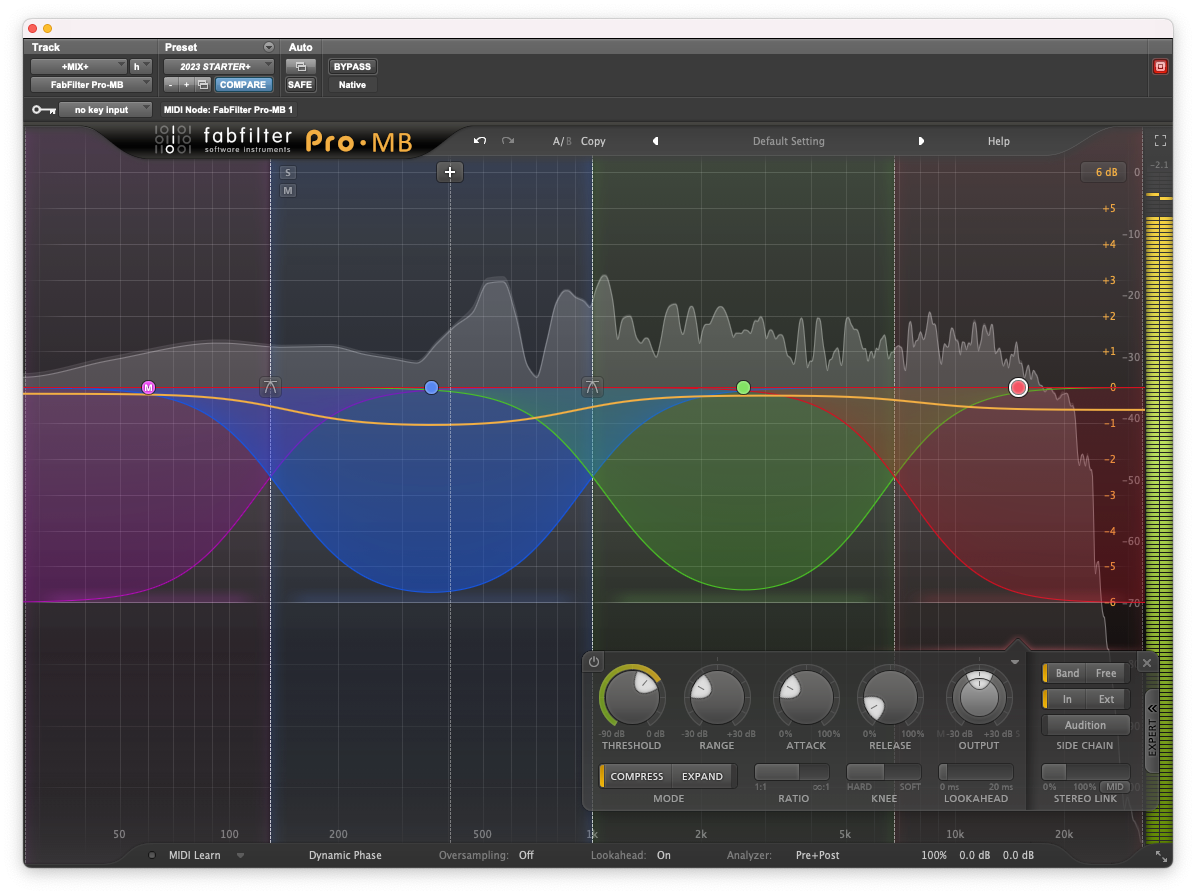1196x895 pixels.
Task: Select Band side chain option
Action: pyautogui.click(x=1067, y=673)
